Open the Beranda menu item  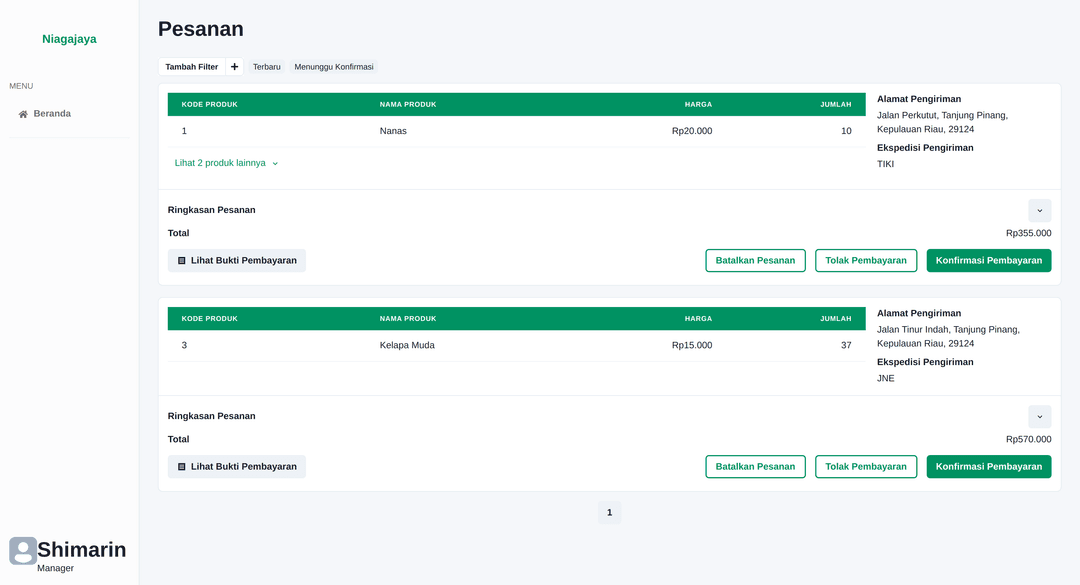[52, 114]
